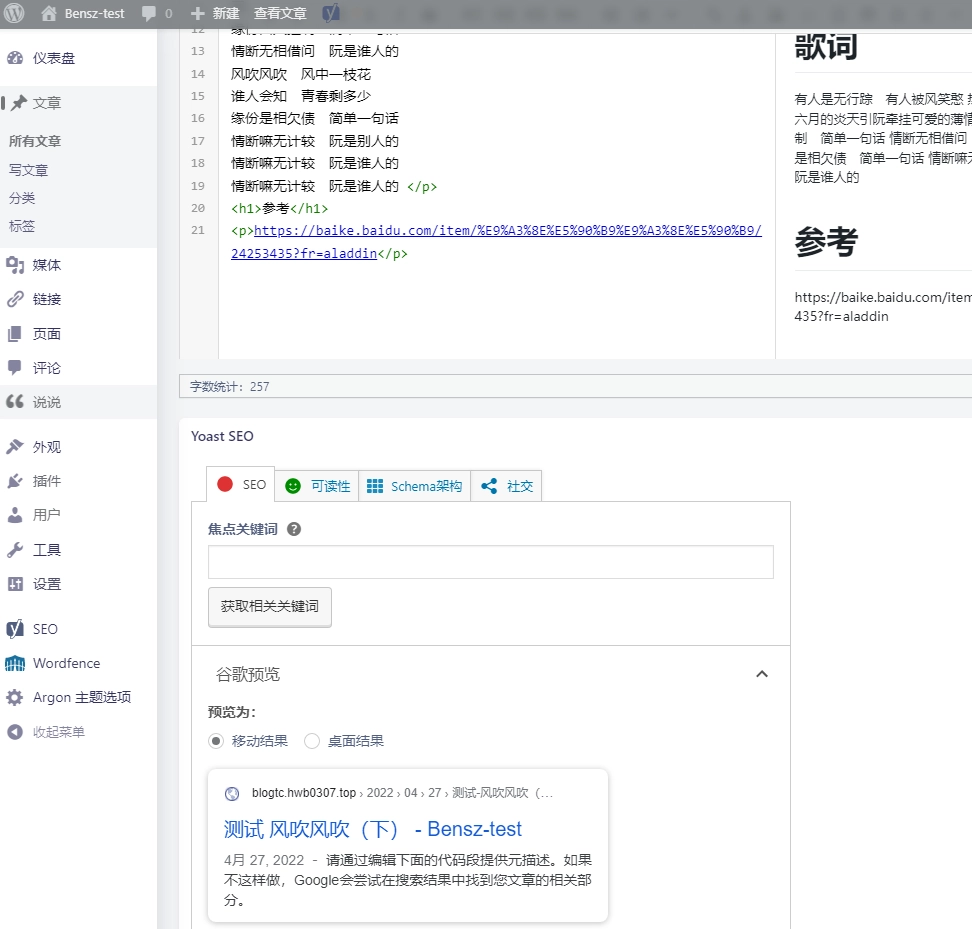This screenshot has height=929, width=972.
Task: Click the gear icon for Argon 主题选项
Action: (x=15, y=697)
